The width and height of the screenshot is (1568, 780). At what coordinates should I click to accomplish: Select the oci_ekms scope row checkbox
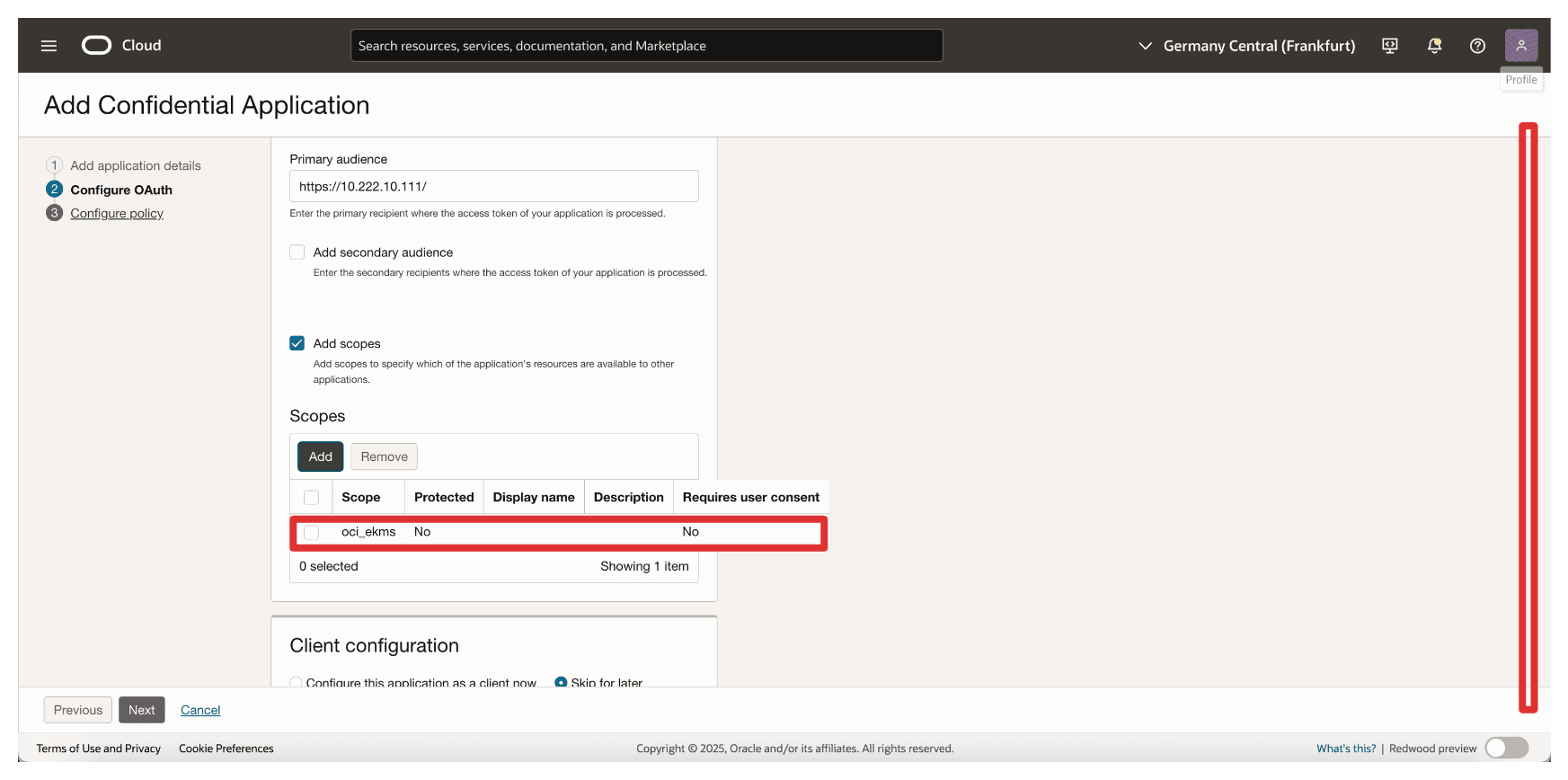coord(312,532)
